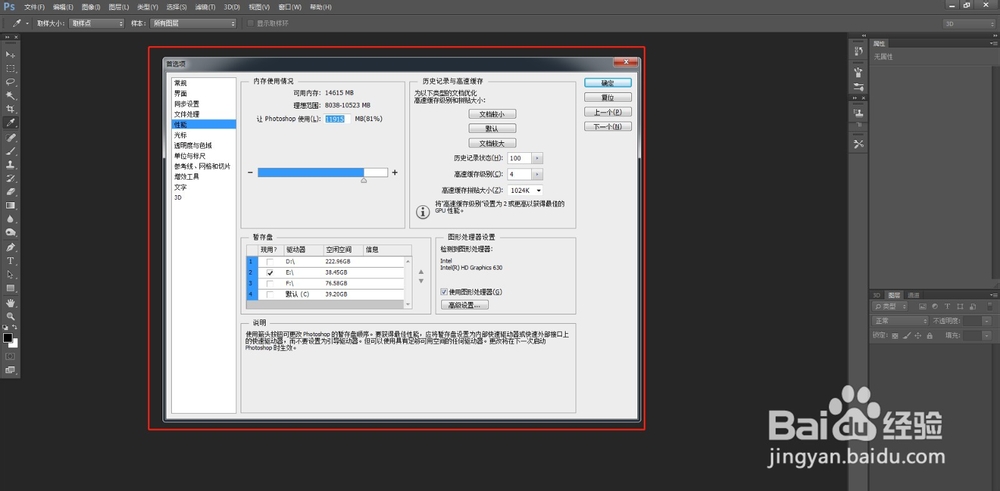Open the 高速缓存拼贴大小 1024K dropdown
1000x491 pixels.
pyautogui.click(x=526, y=190)
